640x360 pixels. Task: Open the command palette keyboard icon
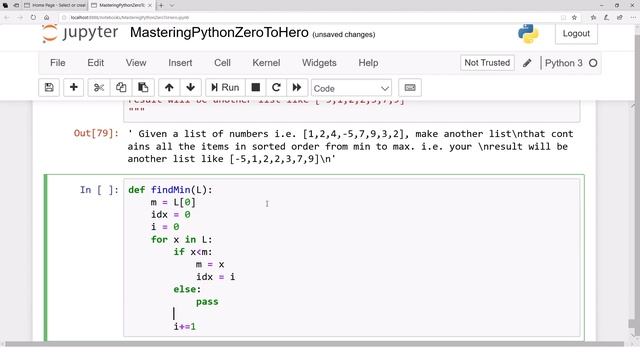point(410,88)
